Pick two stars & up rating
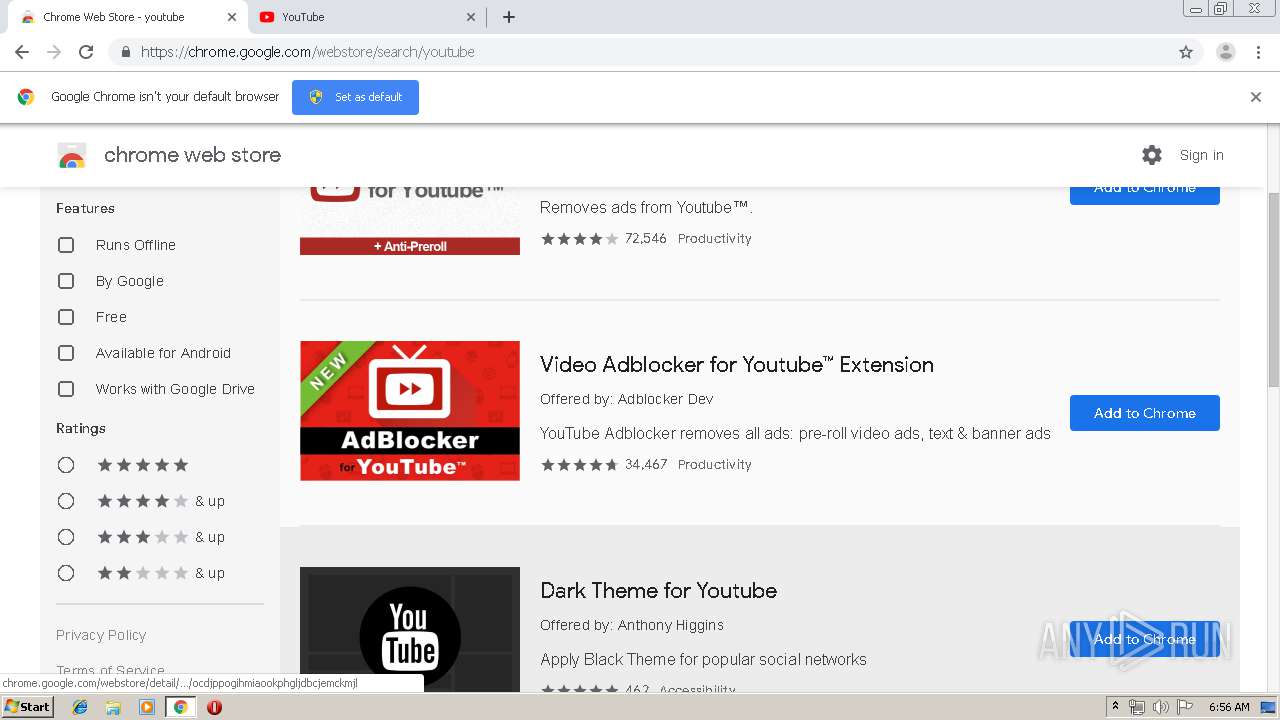 click(x=66, y=573)
